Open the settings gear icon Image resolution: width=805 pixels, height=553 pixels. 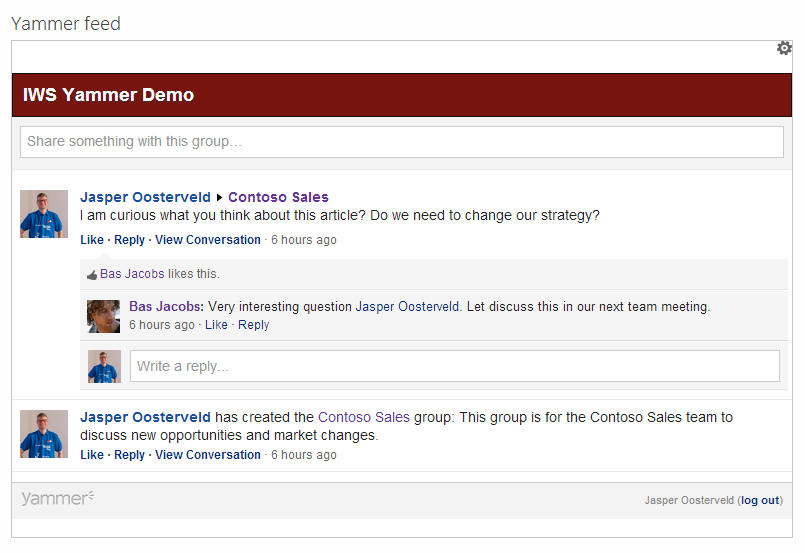coord(784,48)
